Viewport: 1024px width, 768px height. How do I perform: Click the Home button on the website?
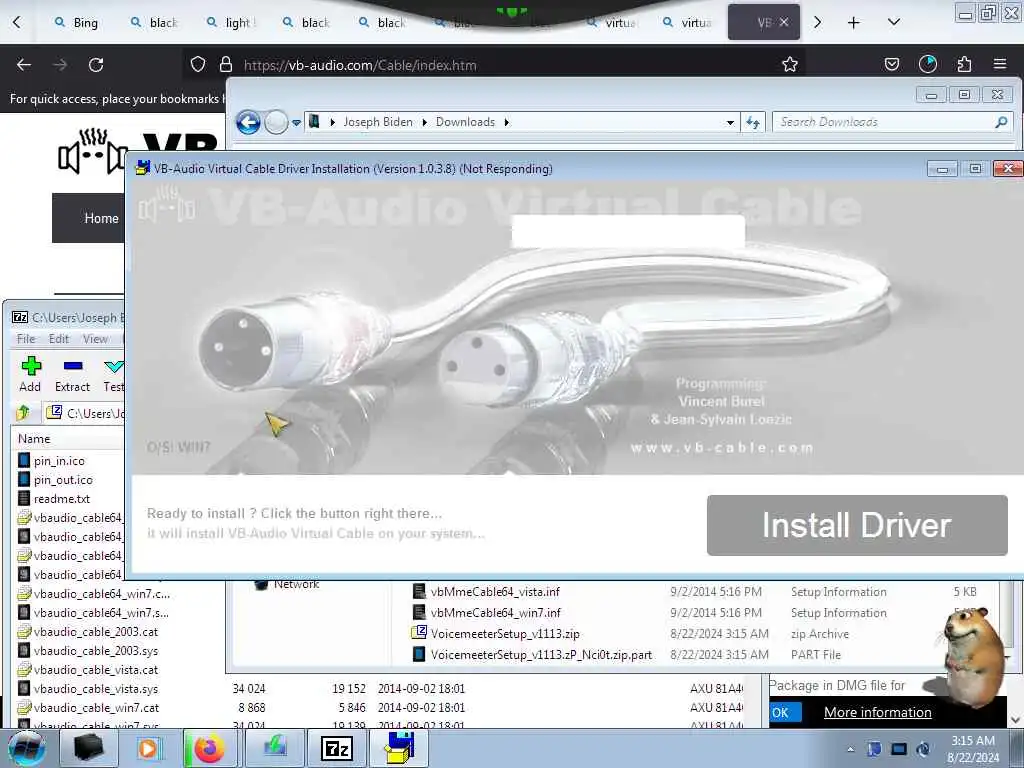tap(101, 218)
